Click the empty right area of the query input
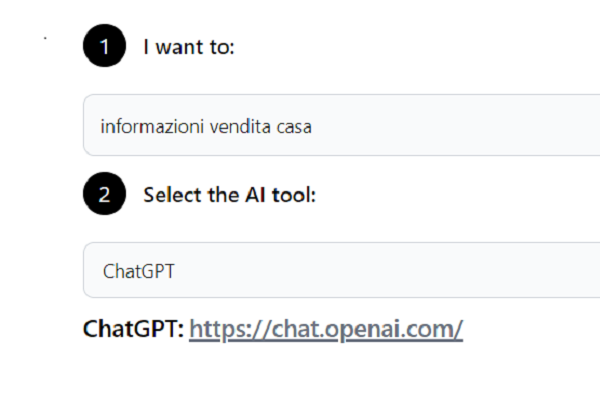Image resolution: width=600 pixels, height=400 pixels. point(500,126)
